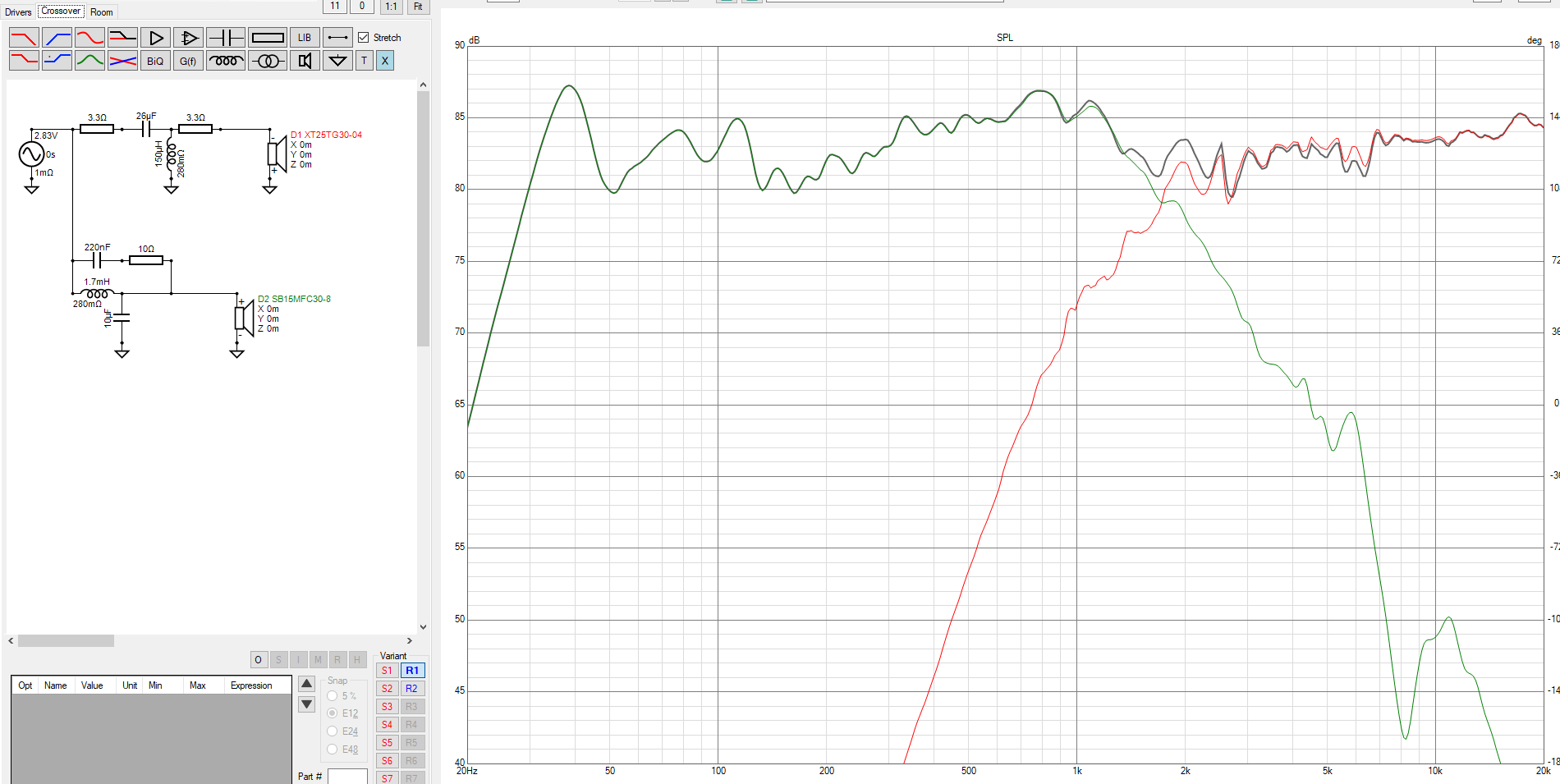Switch to the Crossover tab
The width and height of the screenshot is (1560, 784).
coord(61,11)
